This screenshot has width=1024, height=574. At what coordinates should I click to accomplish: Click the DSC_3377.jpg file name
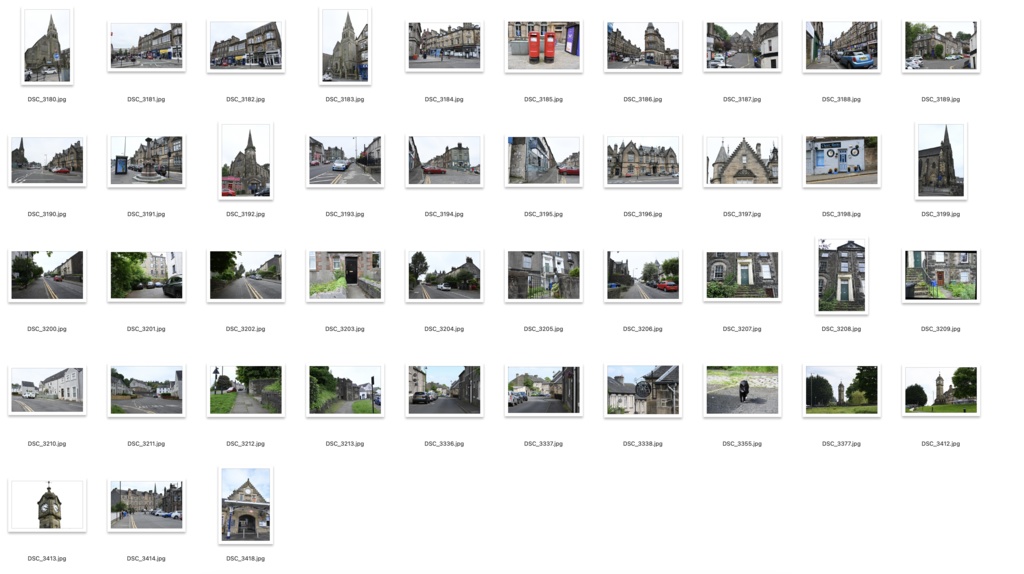tap(841, 444)
